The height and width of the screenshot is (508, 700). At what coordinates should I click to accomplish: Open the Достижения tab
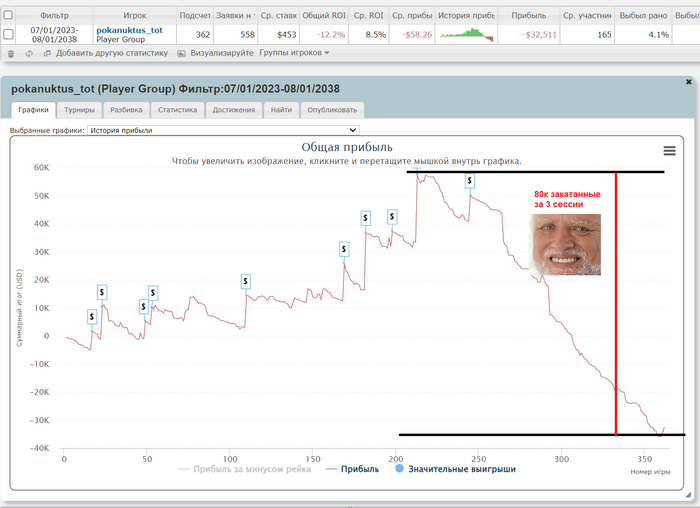[234, 110]
